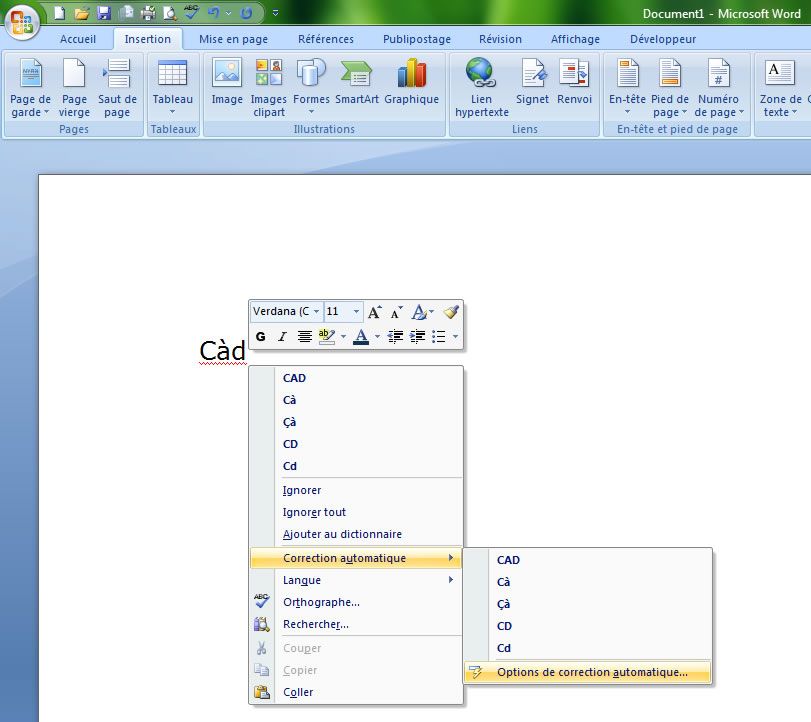Insert a Graphique chart
Image resolution: width=811 pixels, height=722 pixels.
[411, 82]
